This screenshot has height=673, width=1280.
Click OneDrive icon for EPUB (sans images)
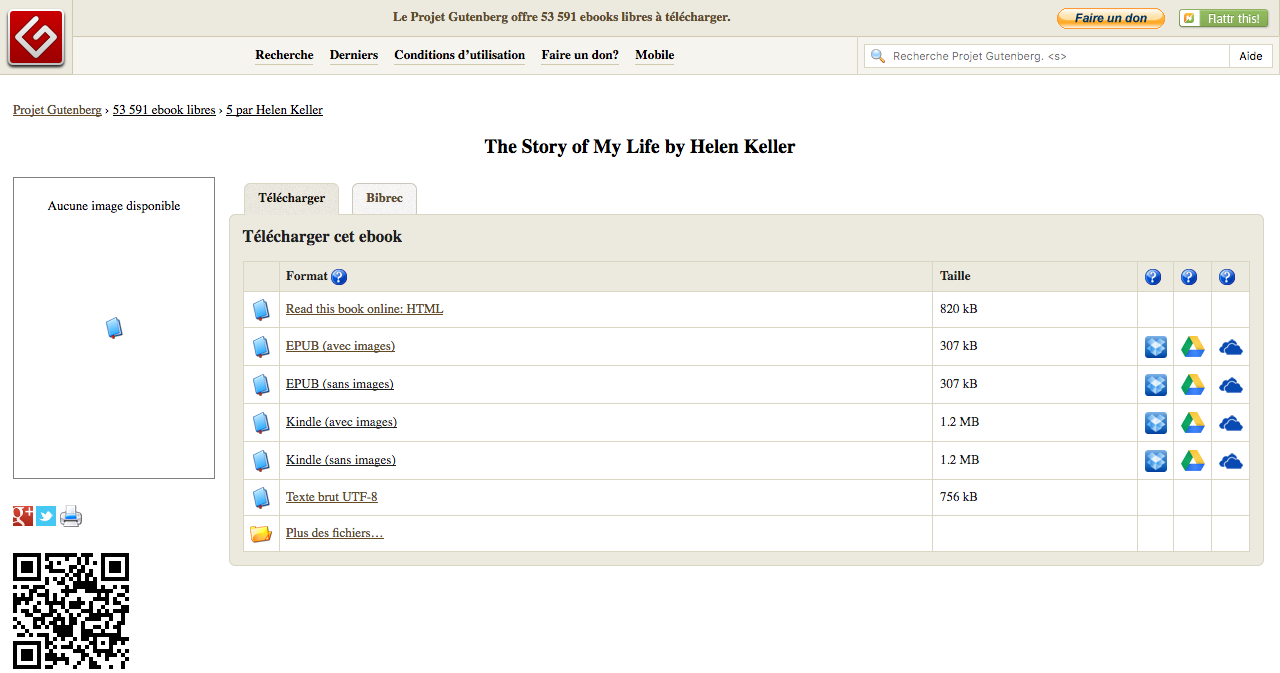point(1230,385)
